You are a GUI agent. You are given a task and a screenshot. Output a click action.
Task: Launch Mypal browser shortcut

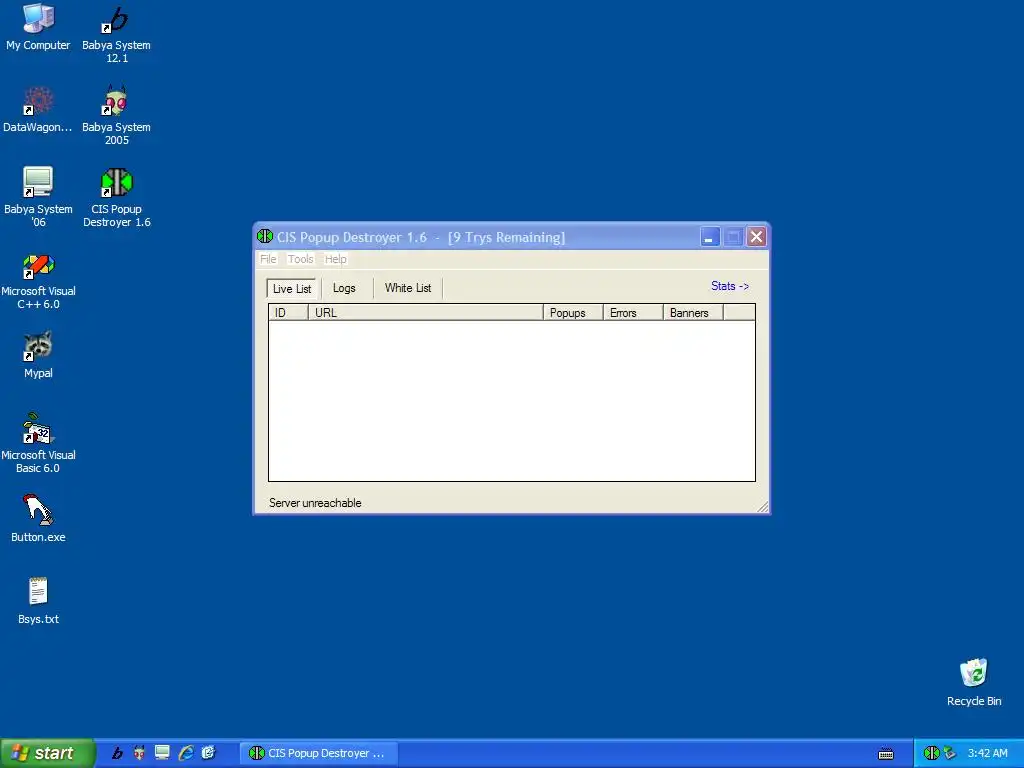pos(38,355)
